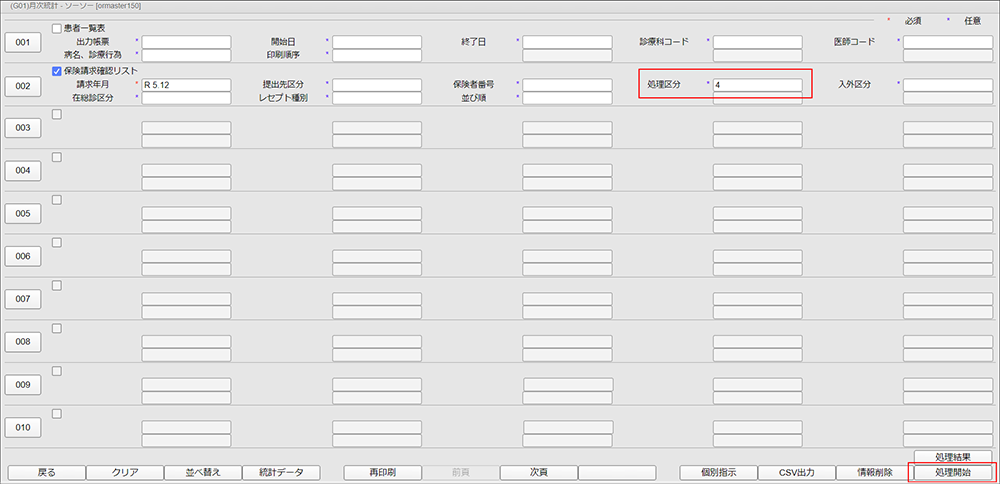
Task: Click the 処理開始 button
Action: [952, 472]
